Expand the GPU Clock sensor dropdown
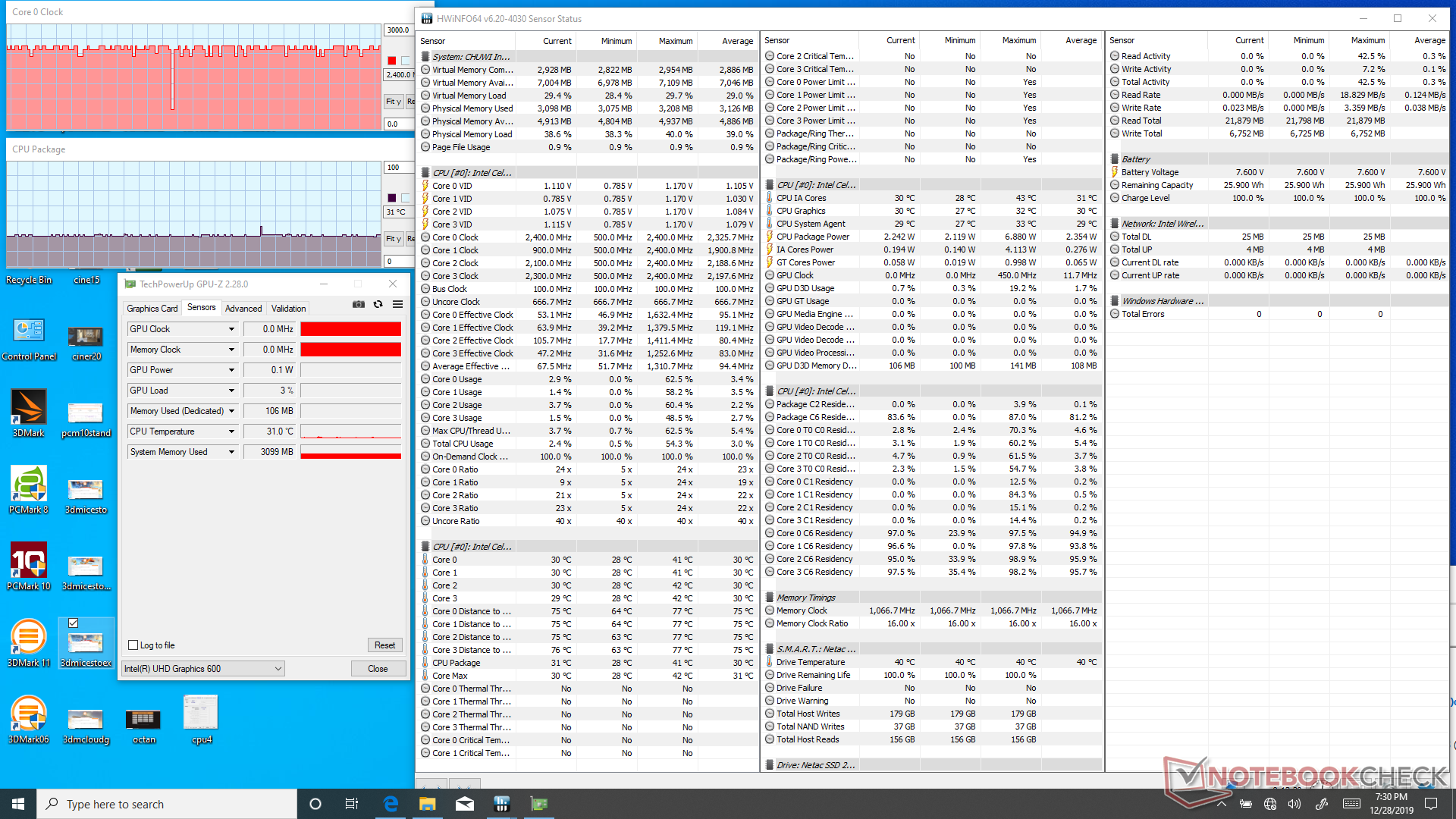The width and height of the screenshot is (1456, 819). [x=231, y=329]
